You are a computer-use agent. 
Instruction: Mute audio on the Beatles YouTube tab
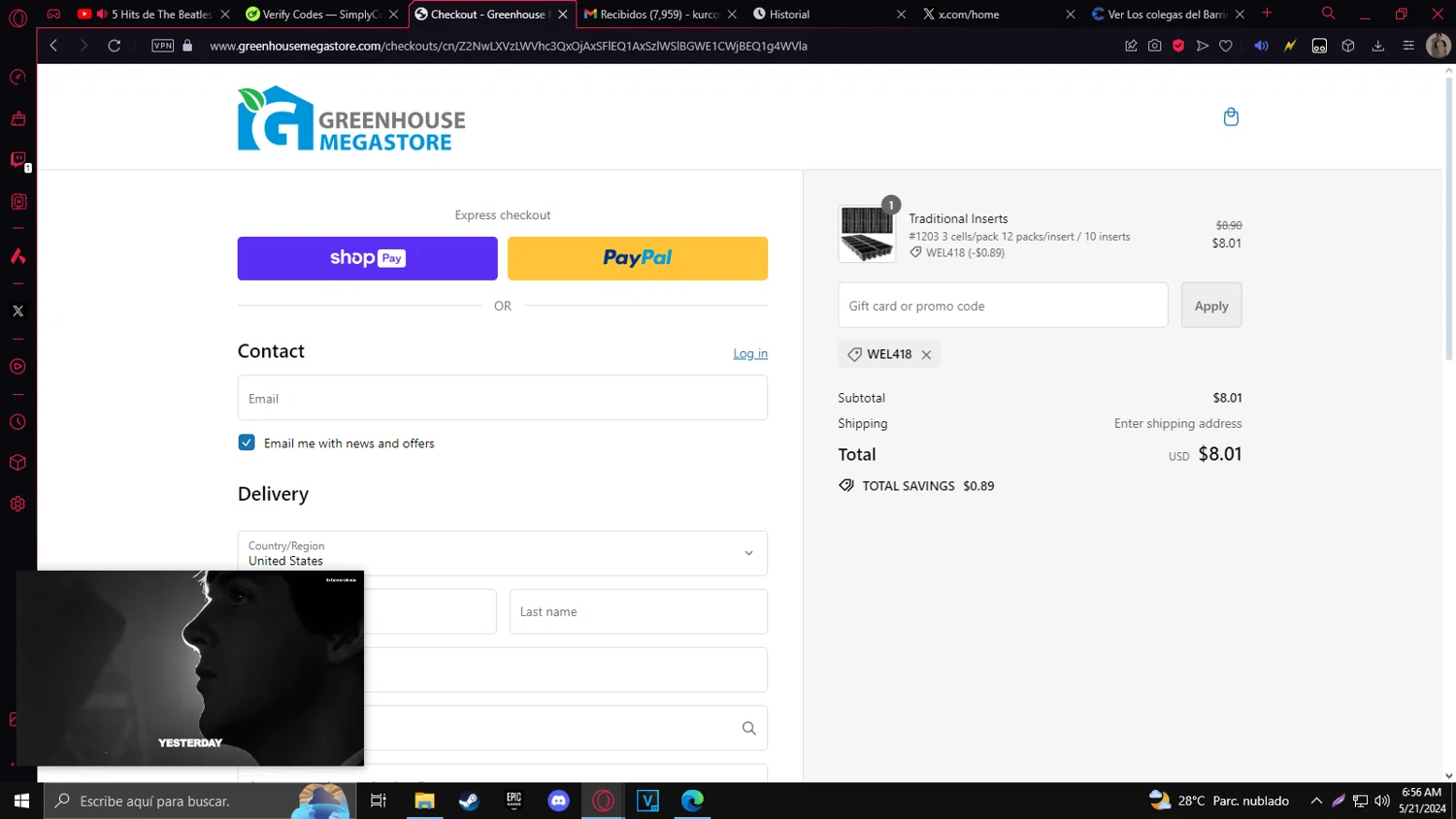tap(102, 14)
